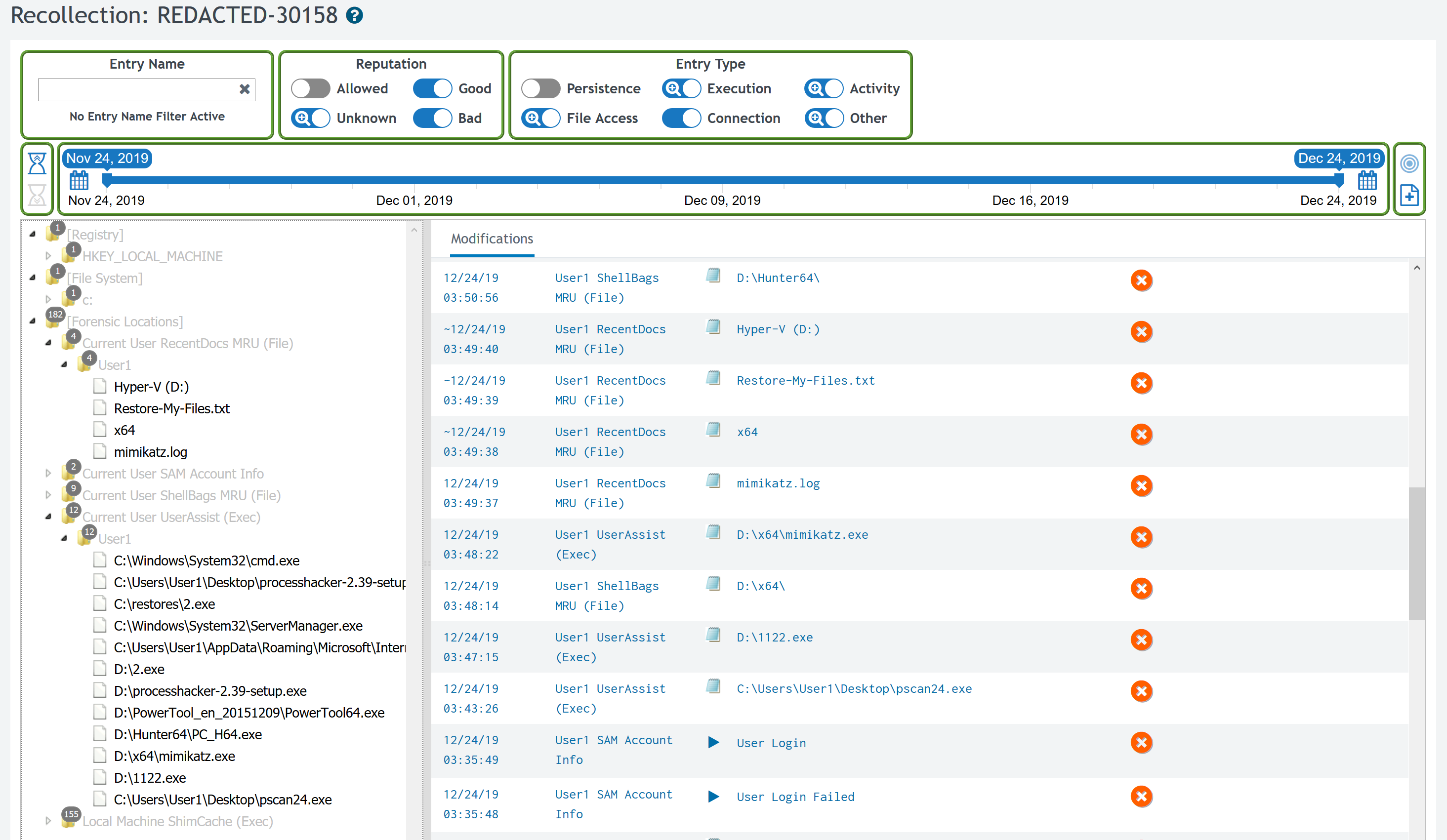This screenshot has height=840, width=1447.
Task: Select D:\Hunter64\PC_H64.exe in the tree
Action: click(188, 735)
